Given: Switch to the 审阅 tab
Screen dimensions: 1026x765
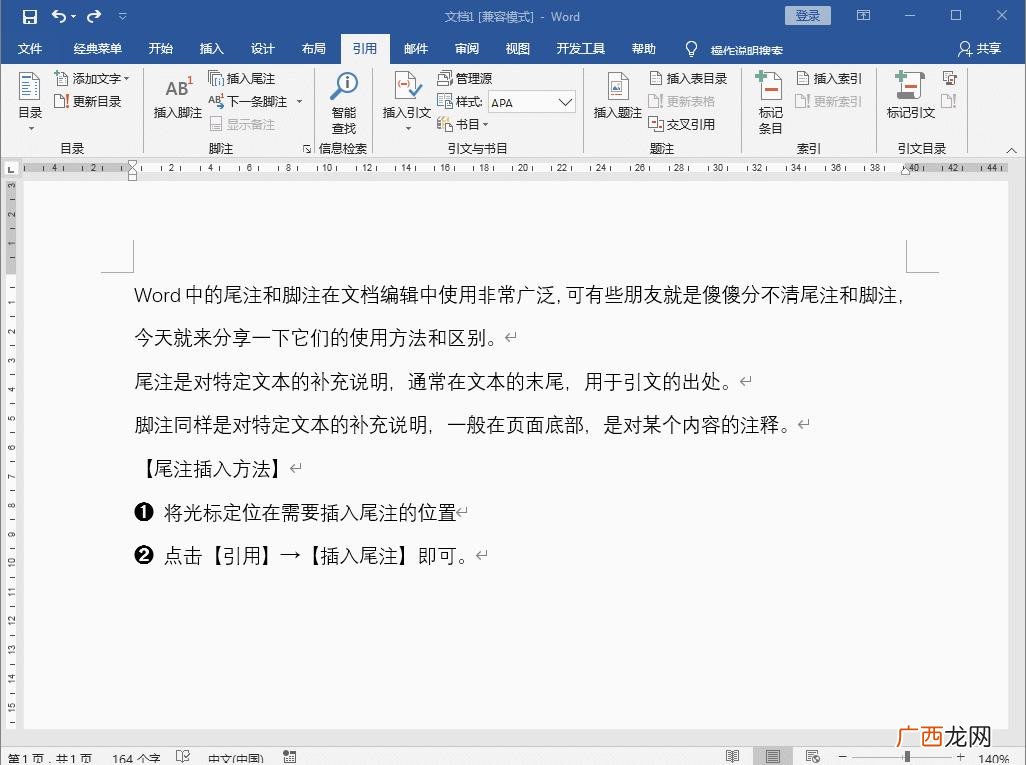Looking at the screenshot, I should click(x=467, y=48).
